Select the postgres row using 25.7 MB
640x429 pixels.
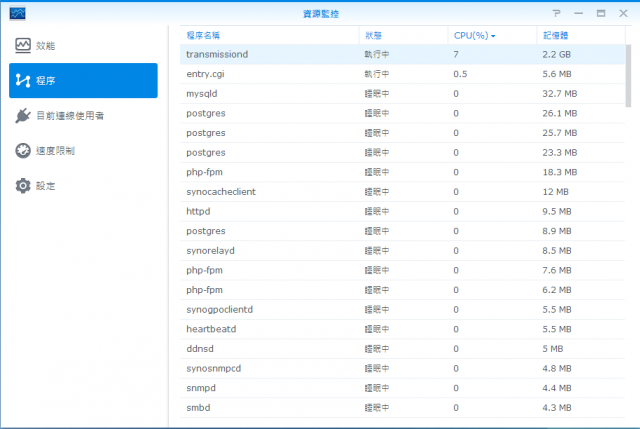click(x=402, y=133)
